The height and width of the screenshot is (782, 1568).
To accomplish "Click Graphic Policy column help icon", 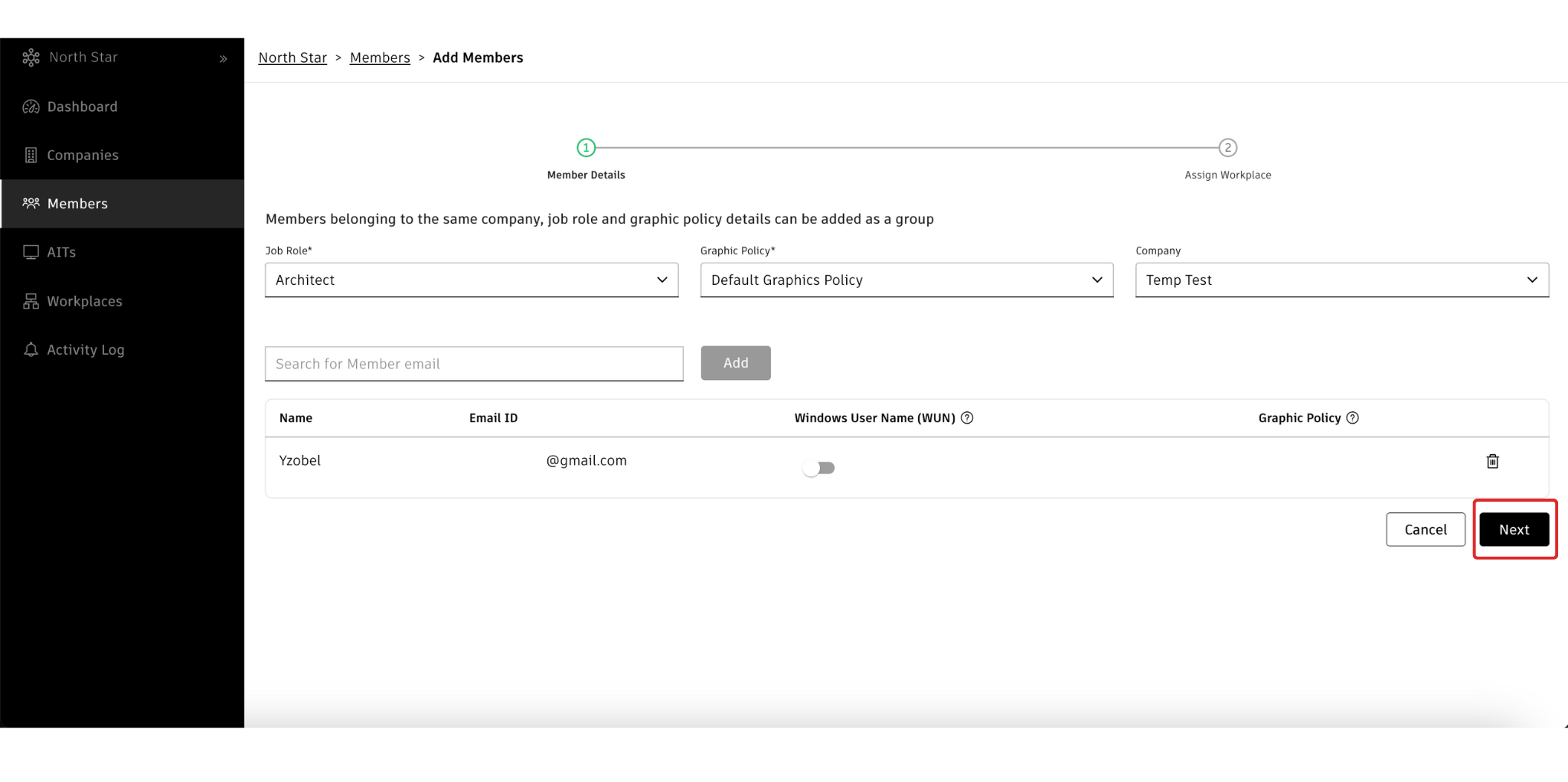I will coord(1353,418).
